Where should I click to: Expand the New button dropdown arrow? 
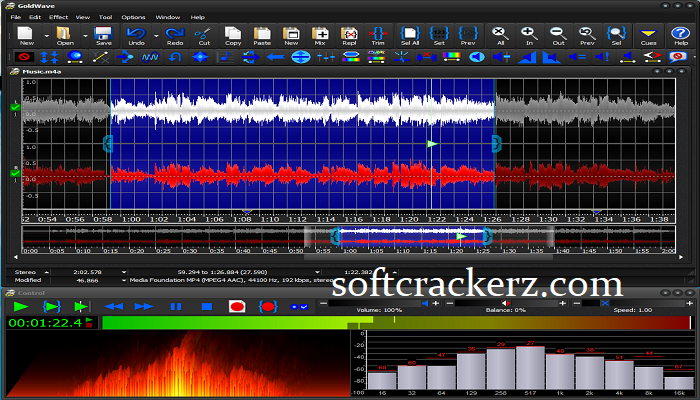tap(46, 36)
